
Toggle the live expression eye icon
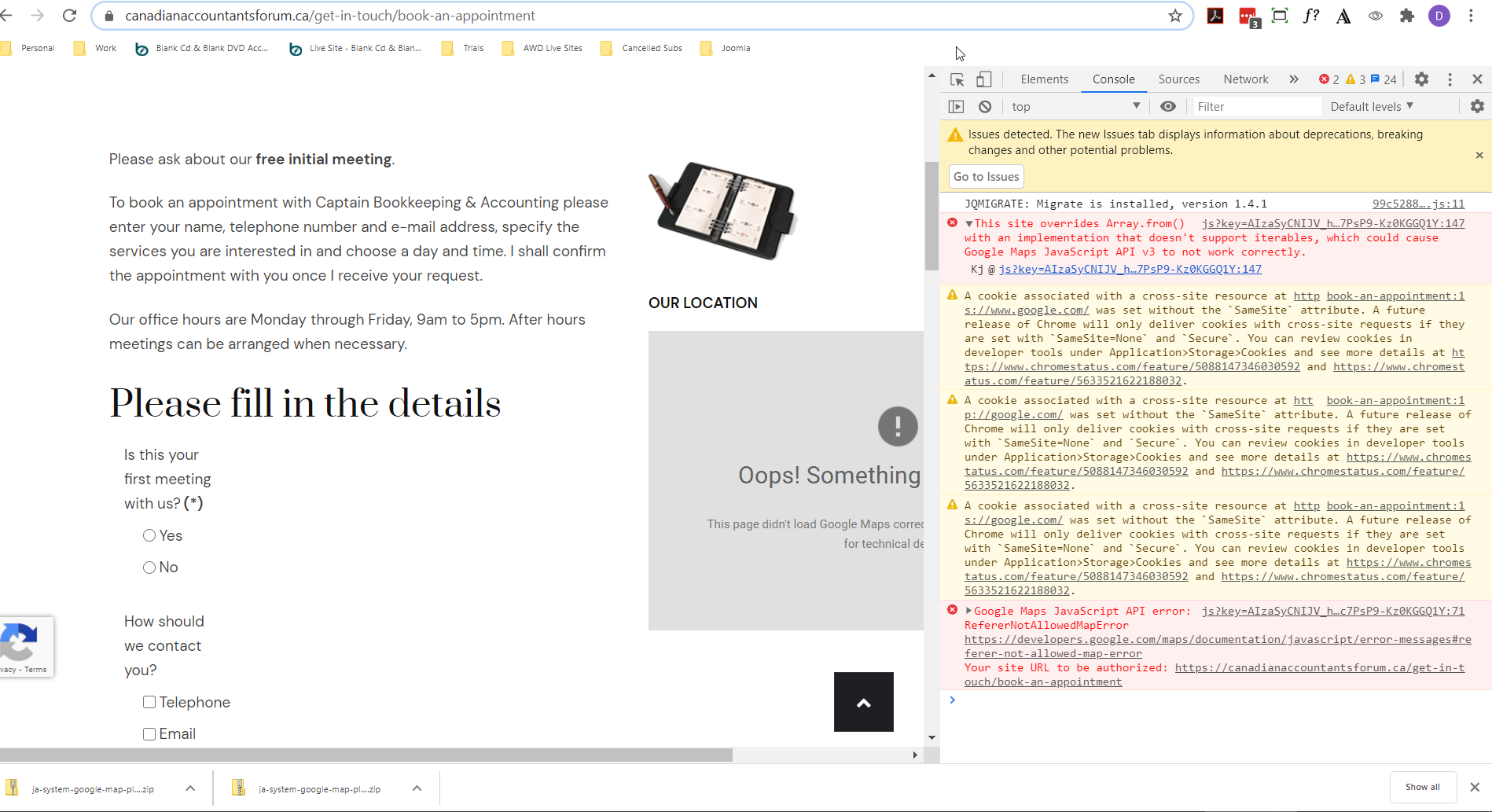[x=1168, y=107]
